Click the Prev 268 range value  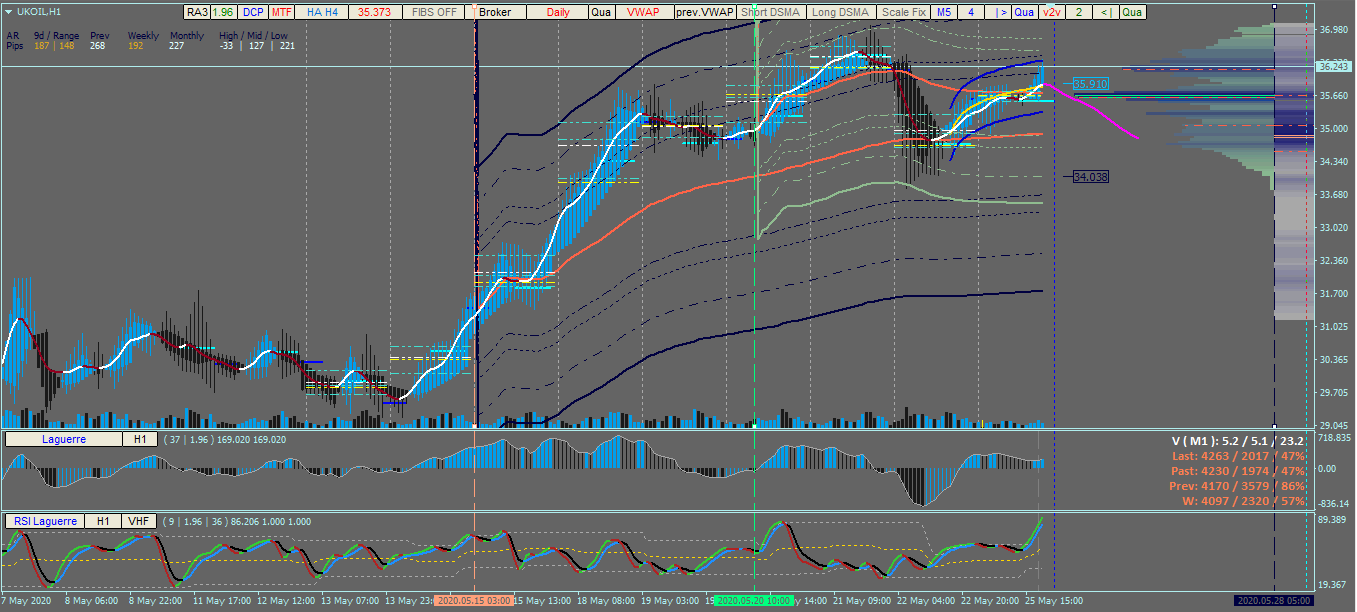tap(97, 45)
